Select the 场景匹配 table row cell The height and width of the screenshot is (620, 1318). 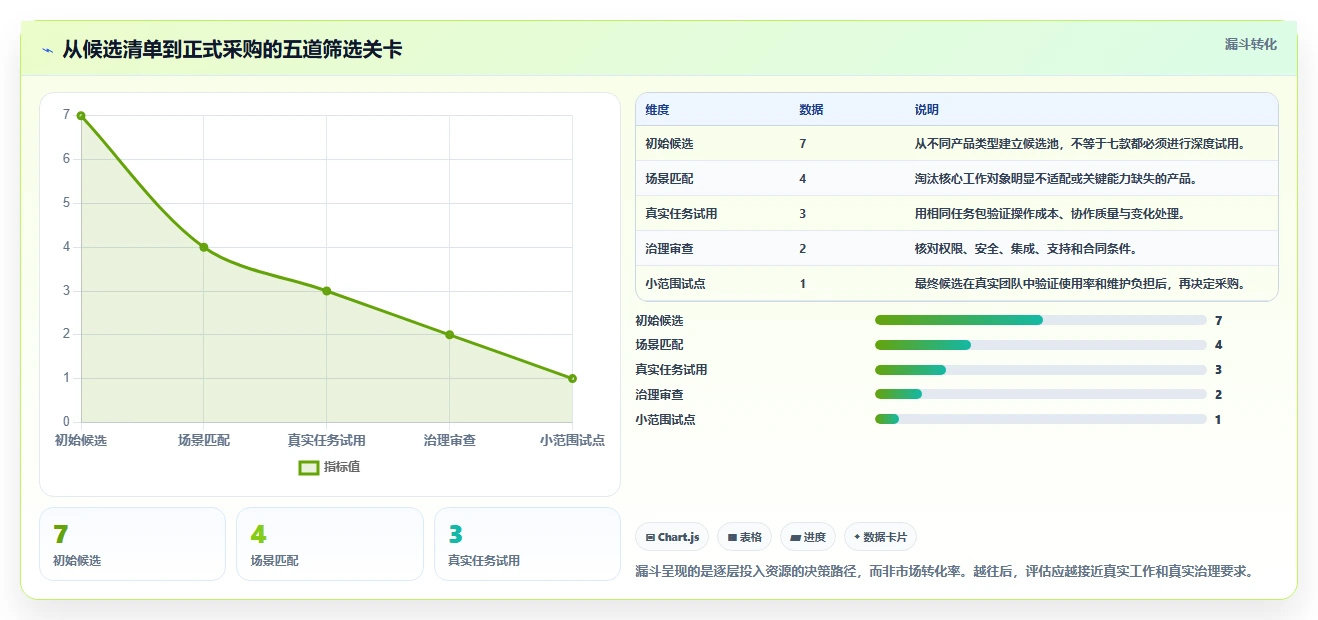pyautogui.click(x=669, y=179)
